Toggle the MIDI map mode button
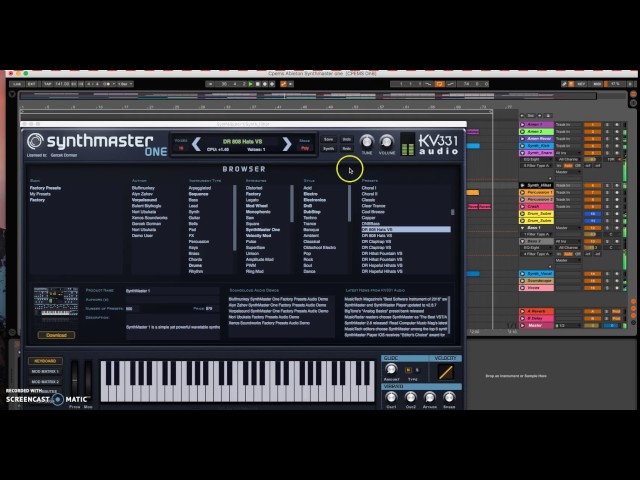 click(597, 84)
